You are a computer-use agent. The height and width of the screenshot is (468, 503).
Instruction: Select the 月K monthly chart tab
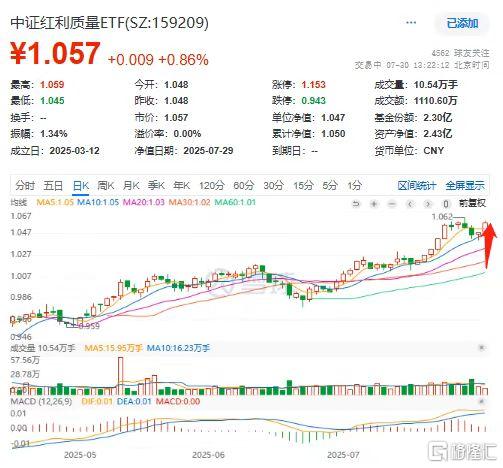131,185
